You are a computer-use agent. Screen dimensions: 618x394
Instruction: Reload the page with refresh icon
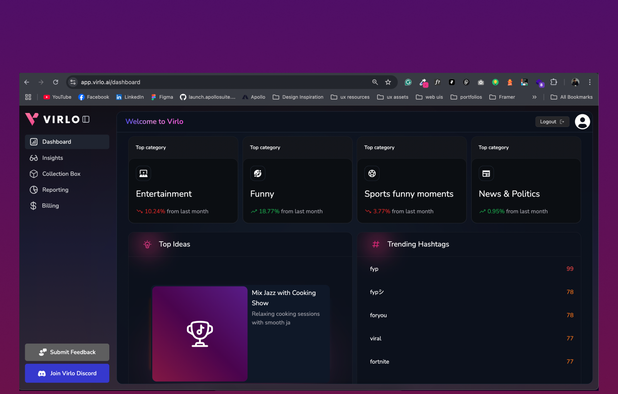coord(56,82)
